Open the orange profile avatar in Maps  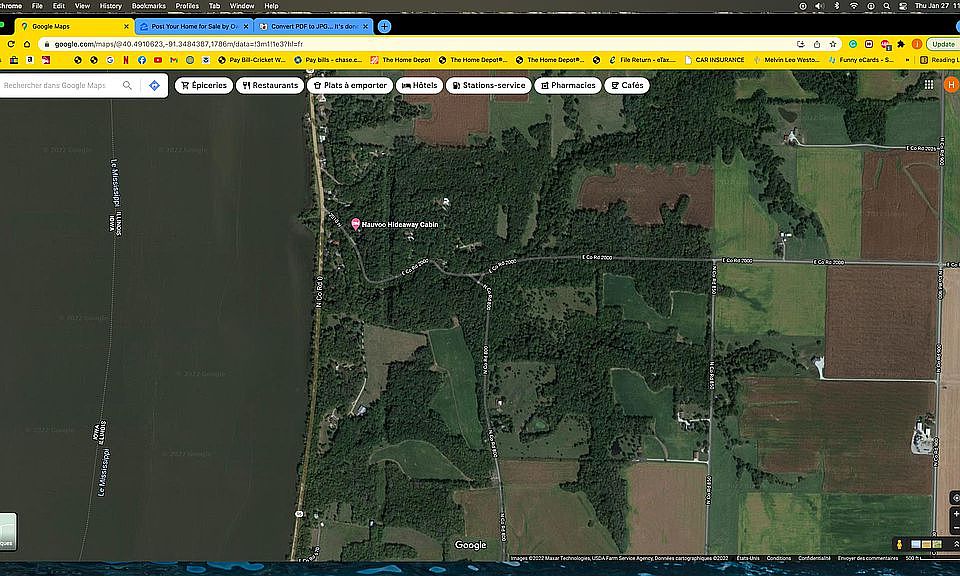point(951,84)
